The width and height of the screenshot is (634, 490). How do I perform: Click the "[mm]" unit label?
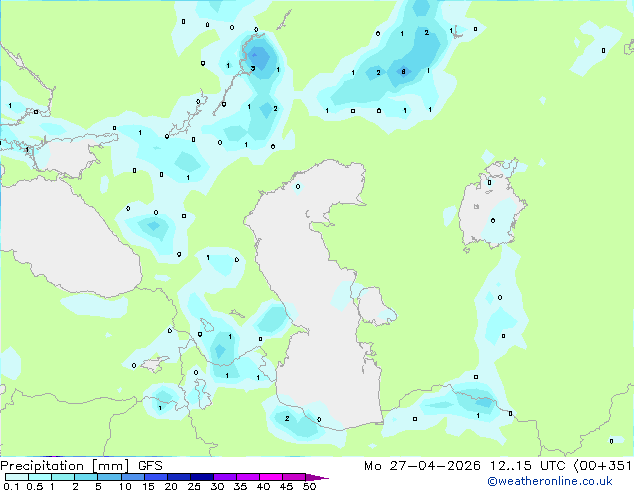pyautogui.click(x=111, y=466)
